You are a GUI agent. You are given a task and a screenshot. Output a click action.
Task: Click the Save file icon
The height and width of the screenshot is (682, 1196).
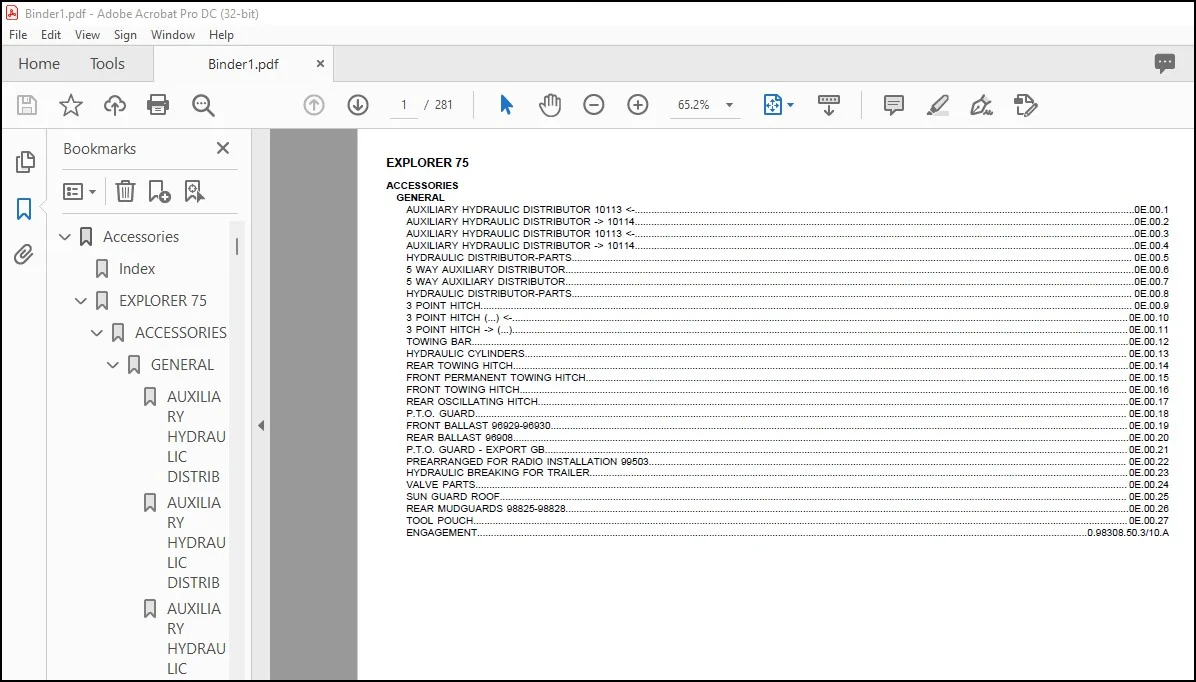coord(27,105)
